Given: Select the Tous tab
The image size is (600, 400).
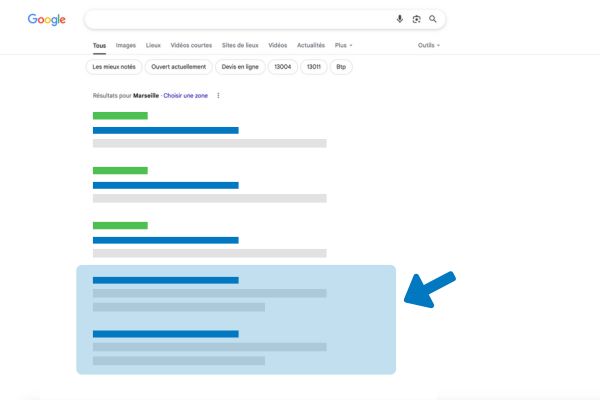Looking at the screenshot, I should [99, 46].
